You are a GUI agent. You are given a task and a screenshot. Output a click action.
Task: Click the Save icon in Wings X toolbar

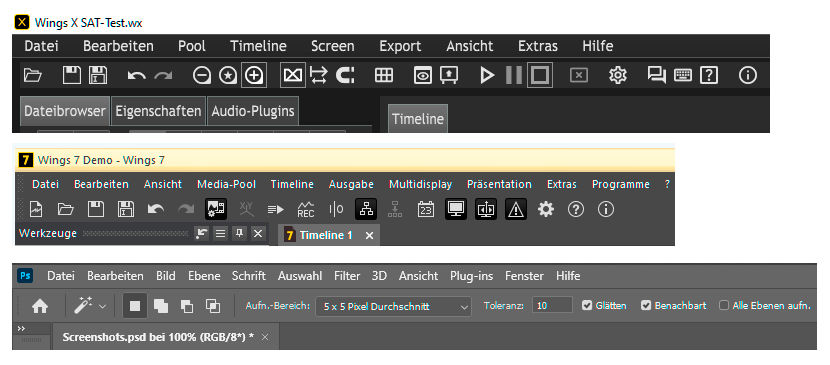point(72,76)
